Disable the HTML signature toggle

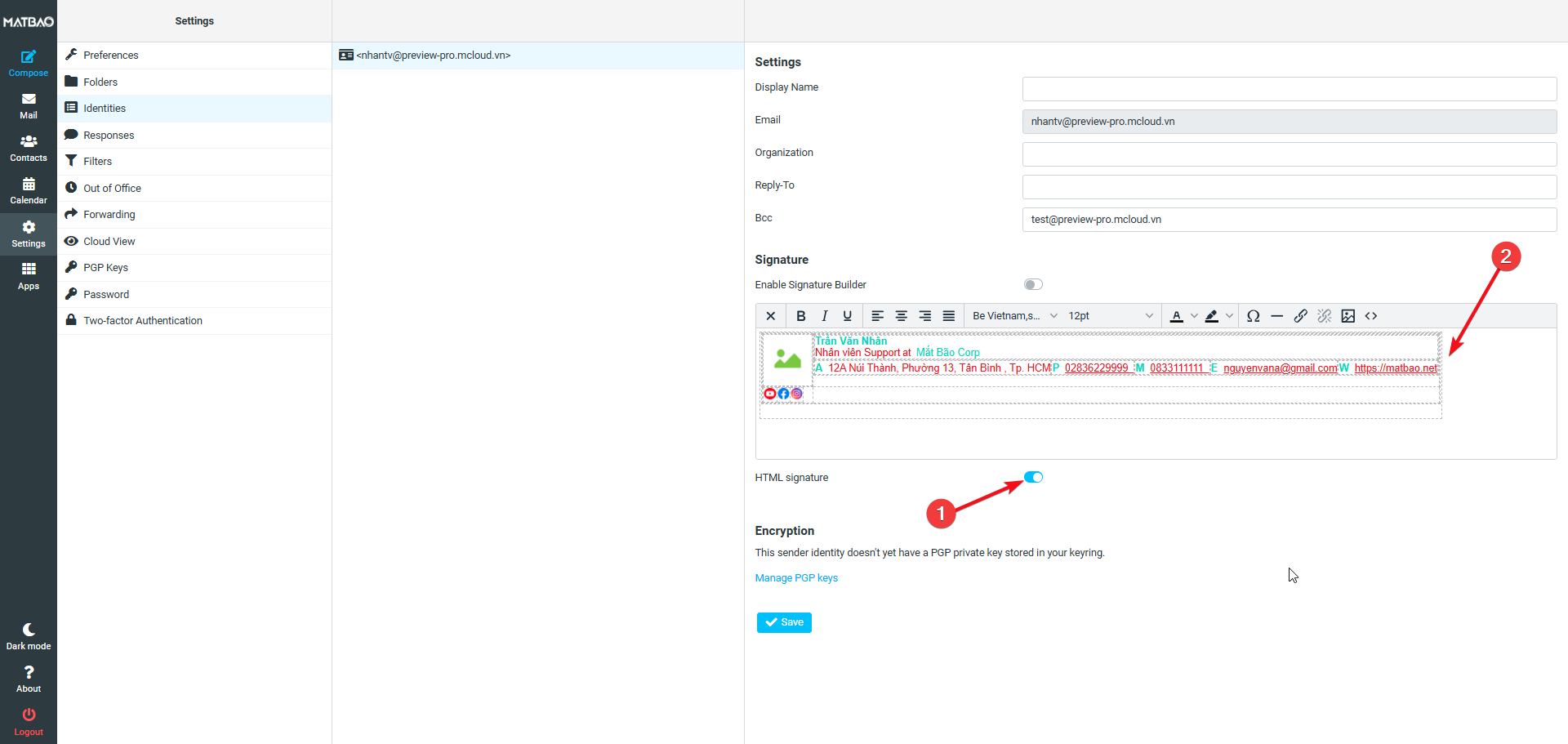coord(1033,478)
